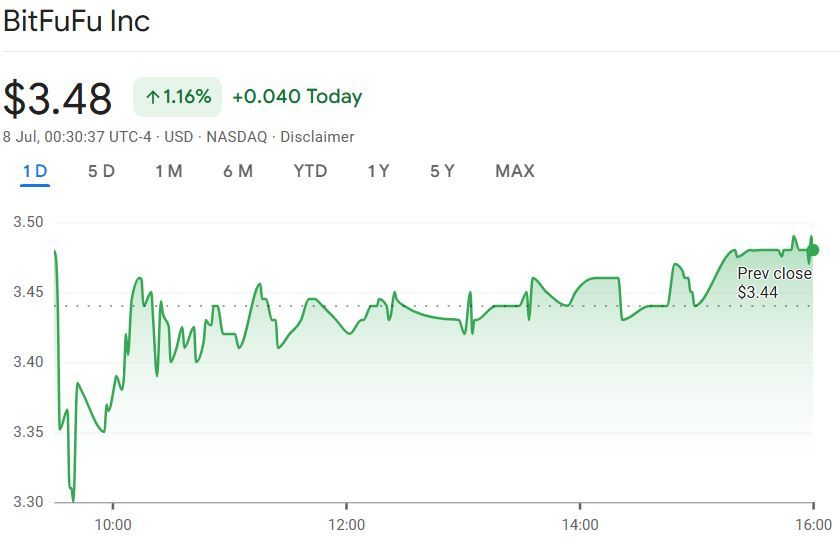The height and width of the screenshot is (546, 840).
Task: Select the YTD range tab
Action: point(310,171)
